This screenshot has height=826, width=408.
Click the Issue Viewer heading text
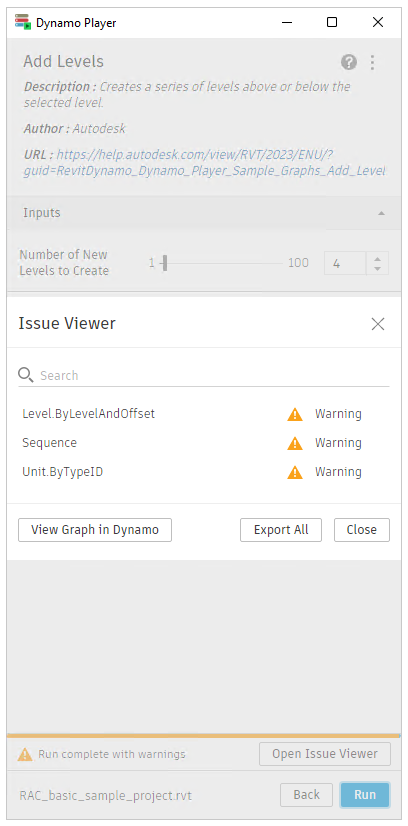(x=67, y=323)
